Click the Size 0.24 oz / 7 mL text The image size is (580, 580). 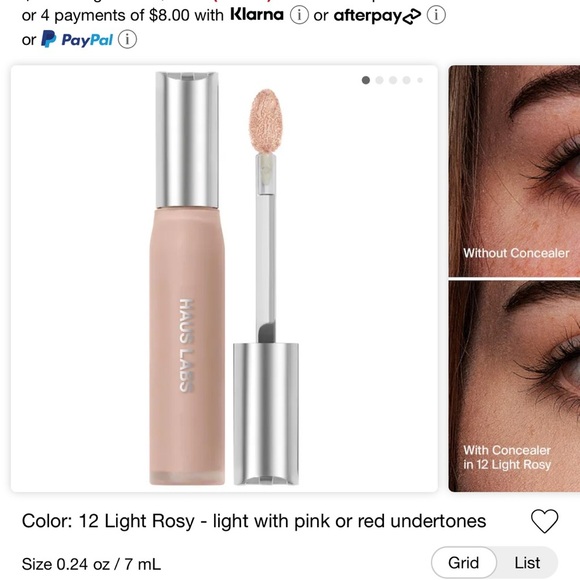click(x=91, y=564)
